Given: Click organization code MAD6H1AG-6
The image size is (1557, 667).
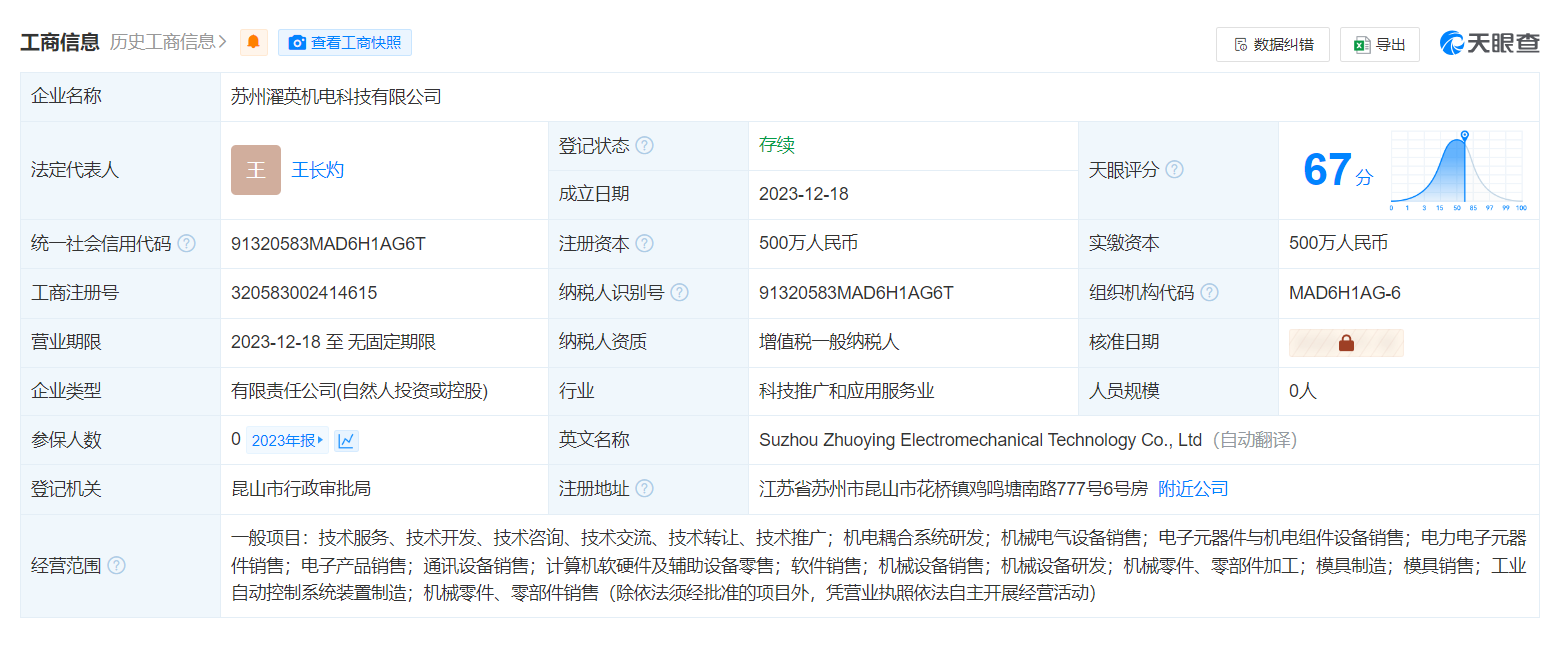Looking at the screenshot, I should click(x=1345, y=293).
